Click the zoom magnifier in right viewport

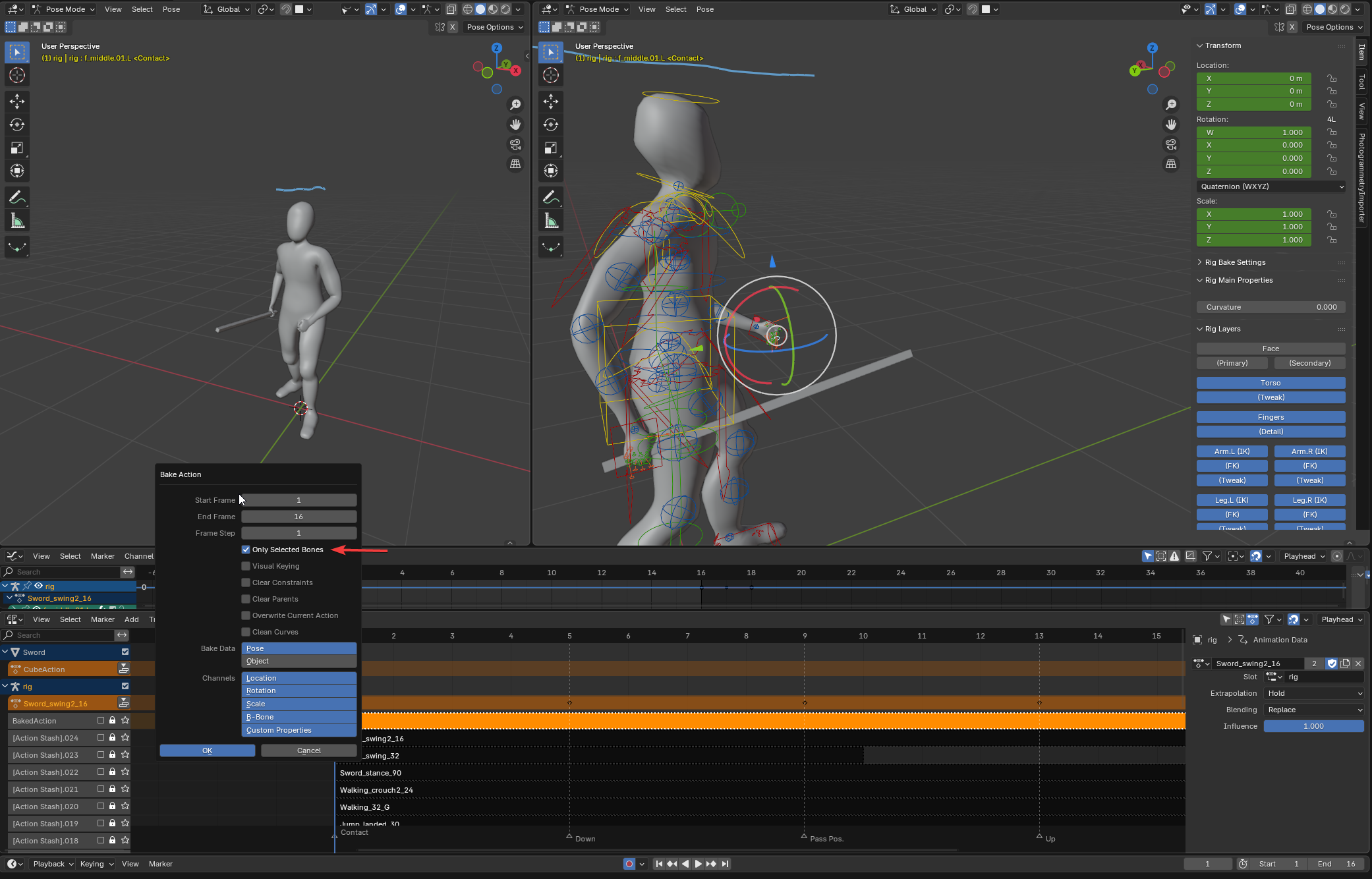1171,105
